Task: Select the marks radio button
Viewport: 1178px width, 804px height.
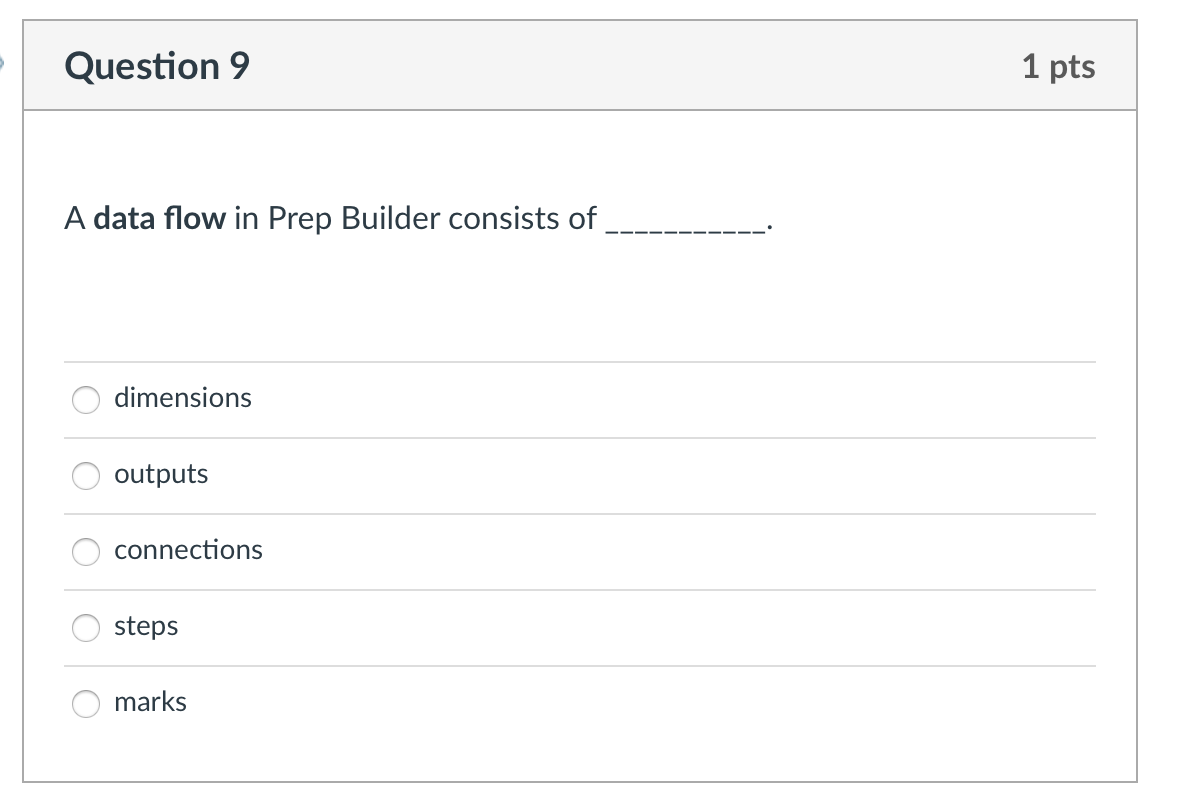Action: point(86,703)
